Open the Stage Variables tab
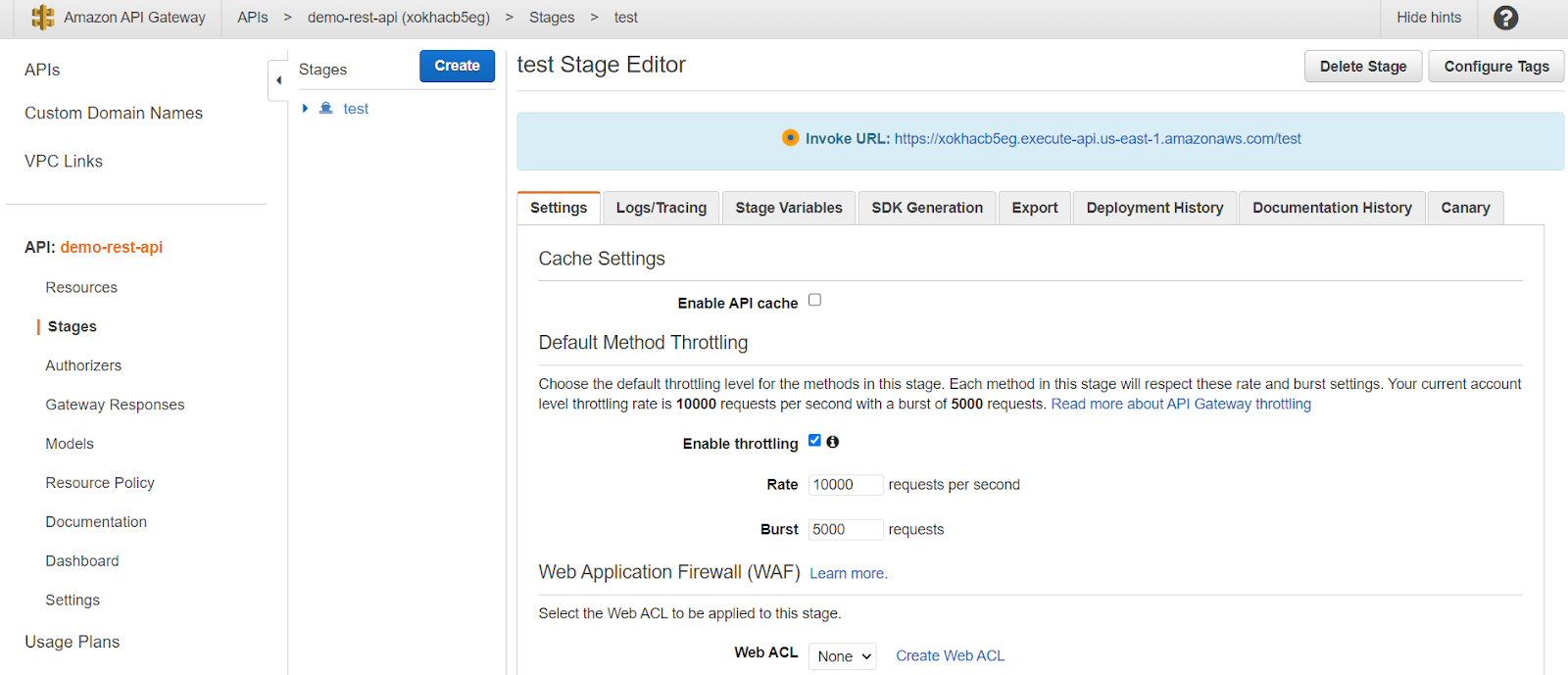 pos(789,208)
